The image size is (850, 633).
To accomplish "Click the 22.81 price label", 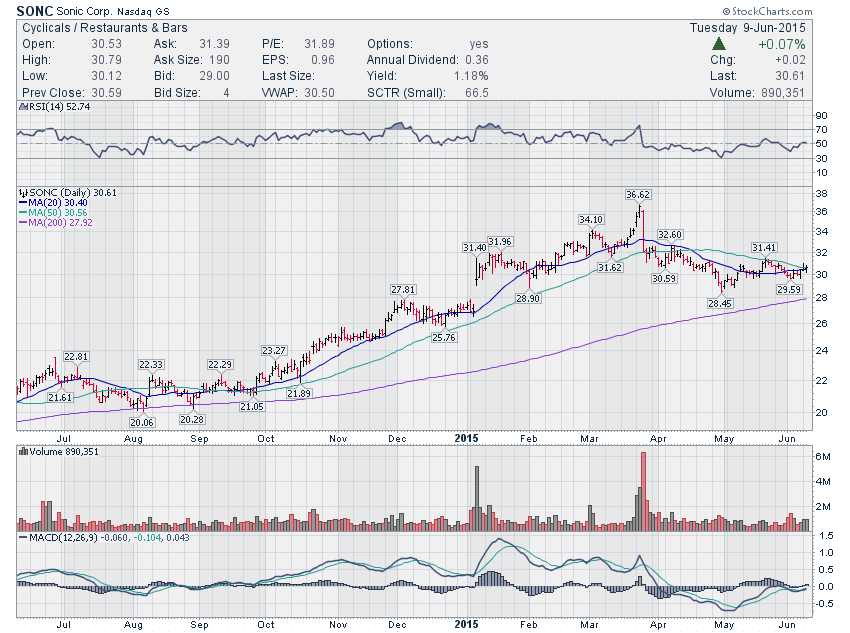I will click(76, 357).
